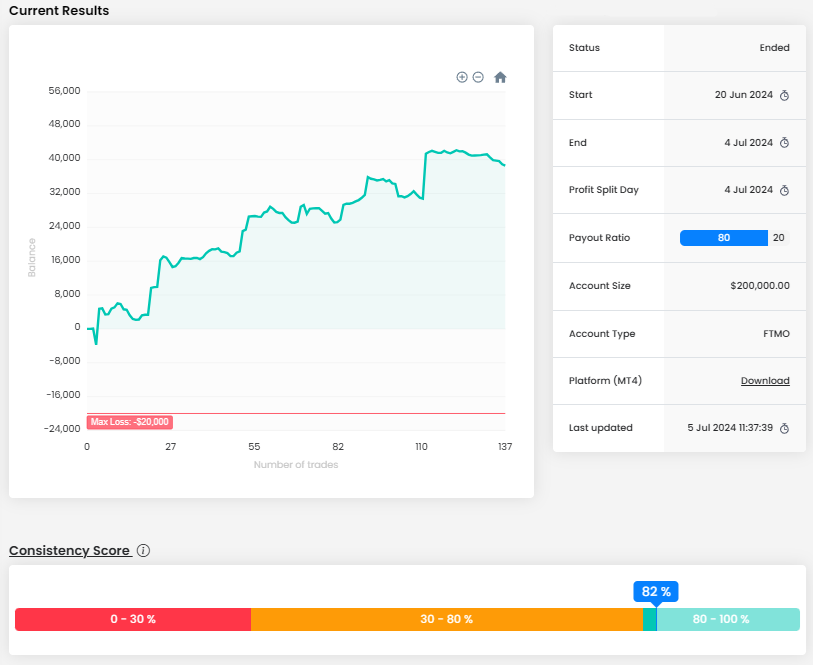Viewport: 813px width, 665px height.
Task: Click the 20 payout ratio segment
Action: pyautogui.click(x=779, y=238)
